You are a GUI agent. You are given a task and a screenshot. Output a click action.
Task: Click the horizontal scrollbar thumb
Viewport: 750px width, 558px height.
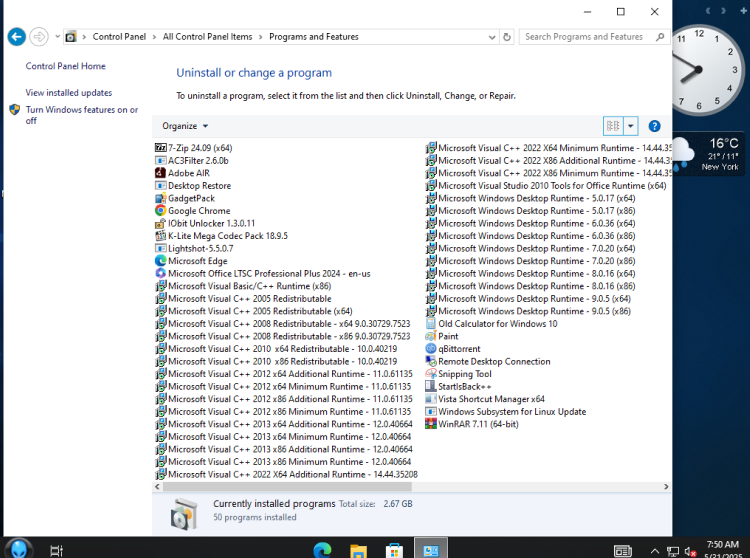287,487
